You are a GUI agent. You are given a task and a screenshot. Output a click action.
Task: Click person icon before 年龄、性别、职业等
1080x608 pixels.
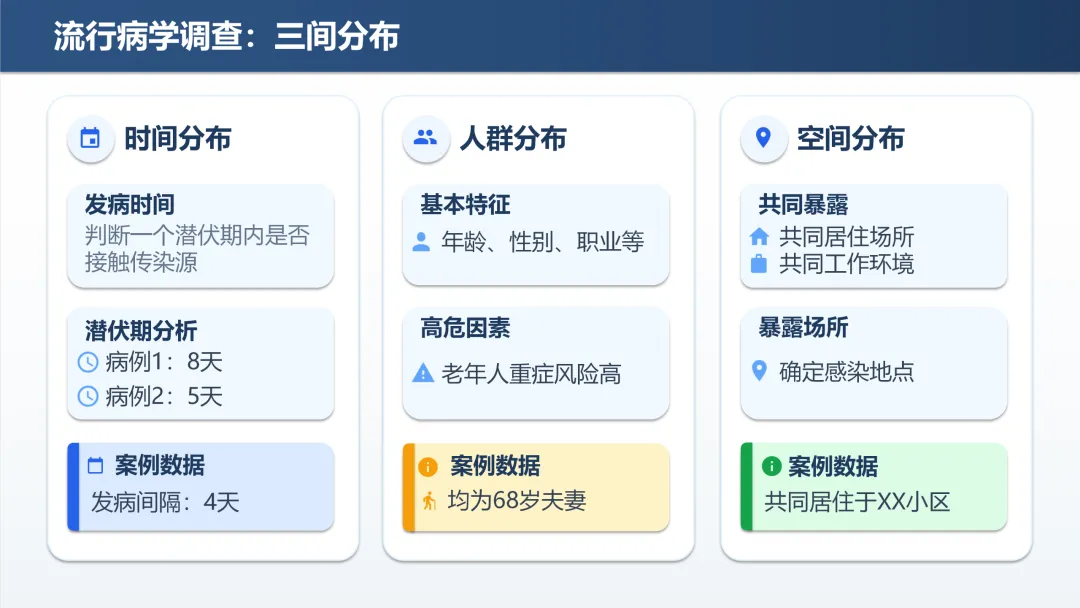click(422, 242)
